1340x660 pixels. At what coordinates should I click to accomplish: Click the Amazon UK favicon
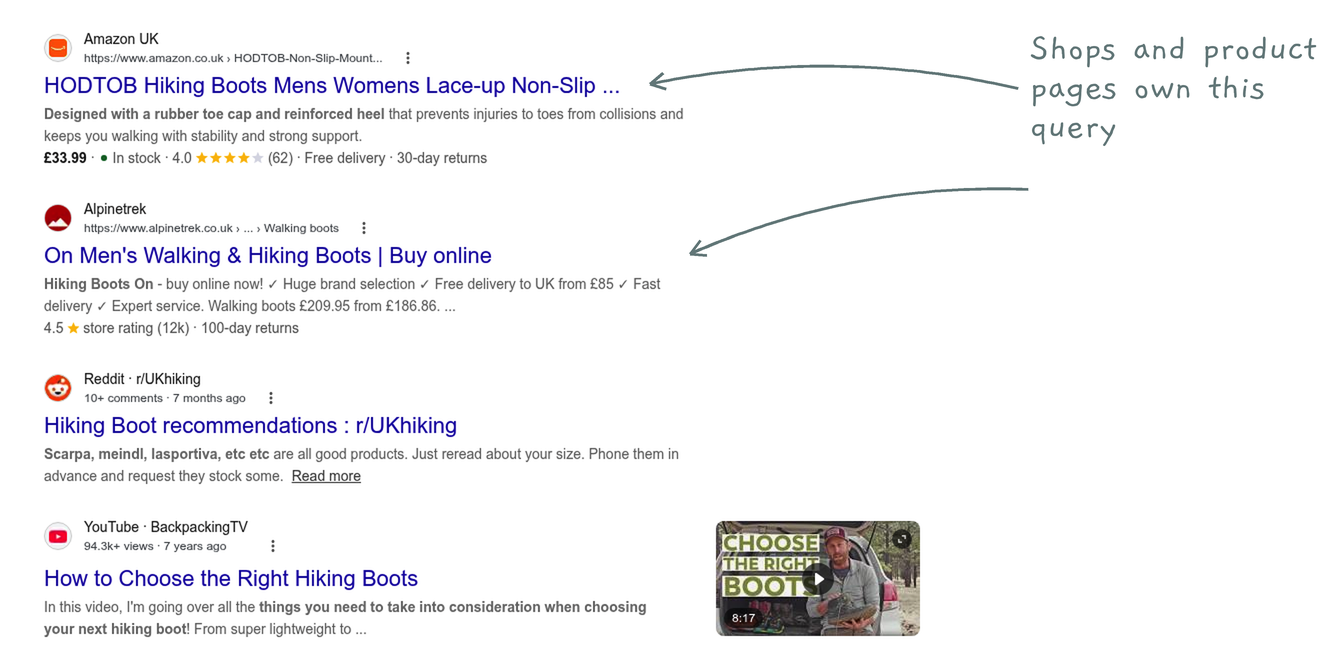pyautogui.click(x=58, y=48)
